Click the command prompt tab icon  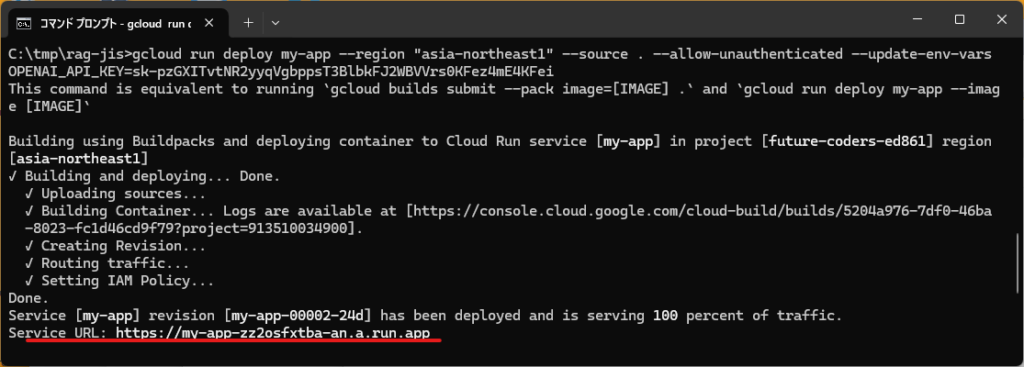click(x=23, y=23)
